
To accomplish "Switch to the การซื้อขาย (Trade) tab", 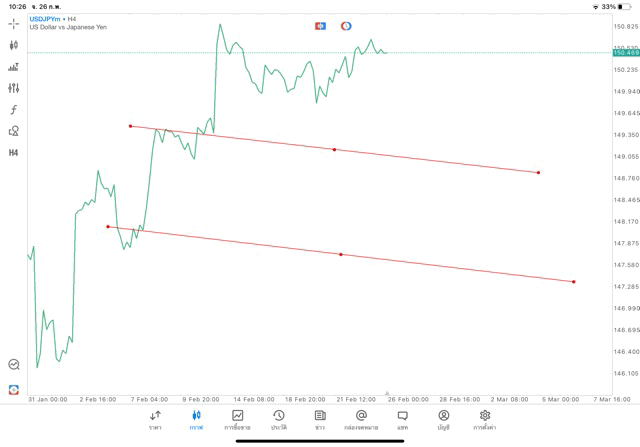I will click(x=238, y=419).
